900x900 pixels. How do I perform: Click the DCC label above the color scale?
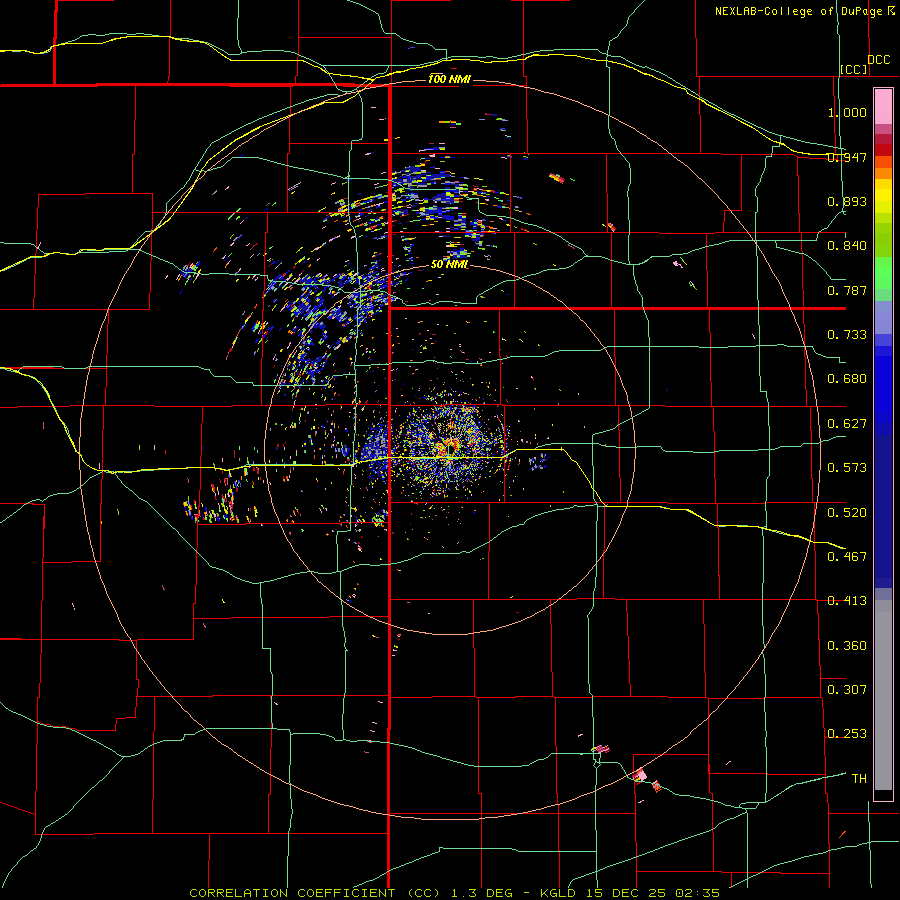[x=879, y=60]
